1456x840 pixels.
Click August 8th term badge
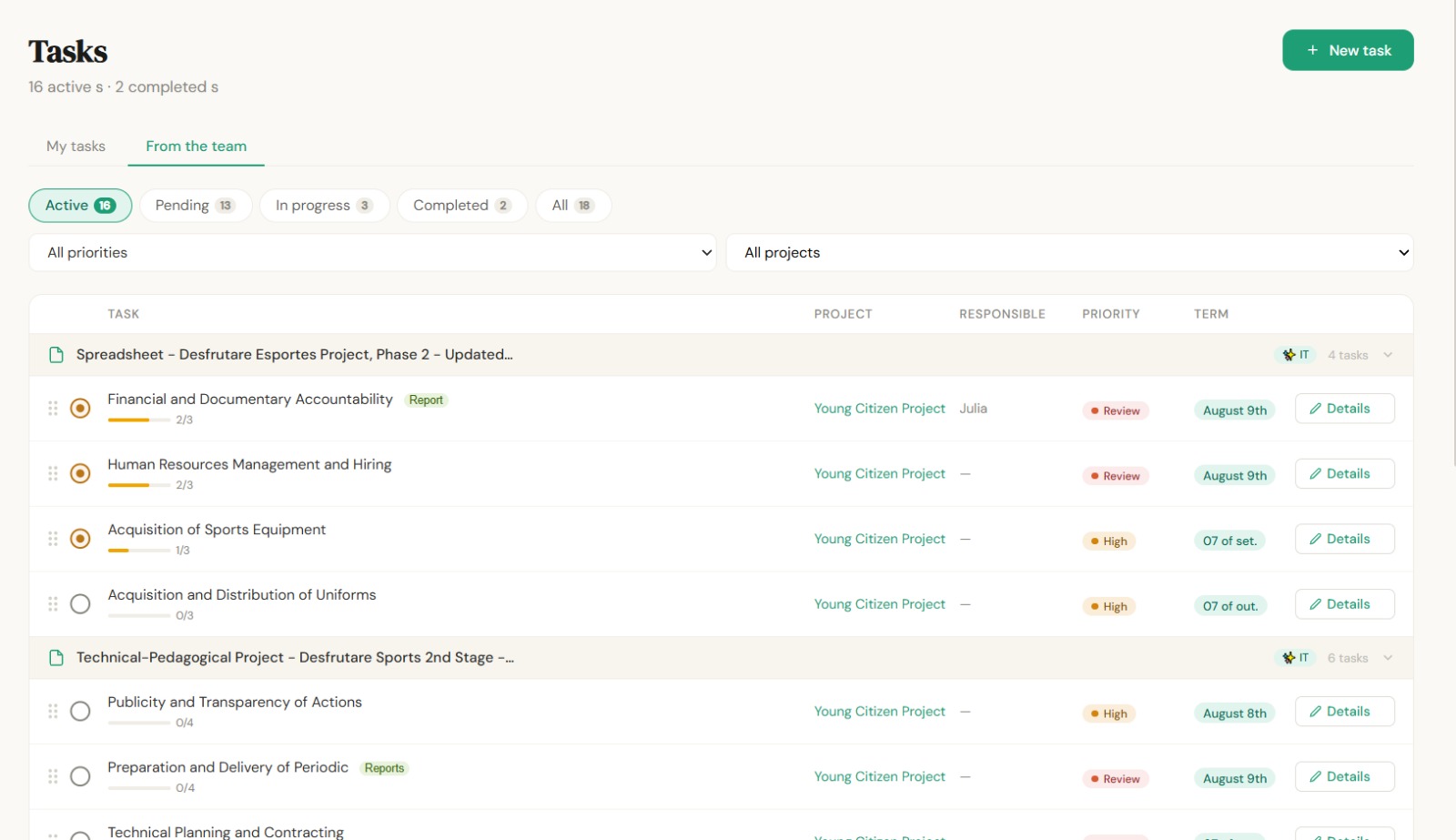pyautogui.click(x=1234, y=713)
